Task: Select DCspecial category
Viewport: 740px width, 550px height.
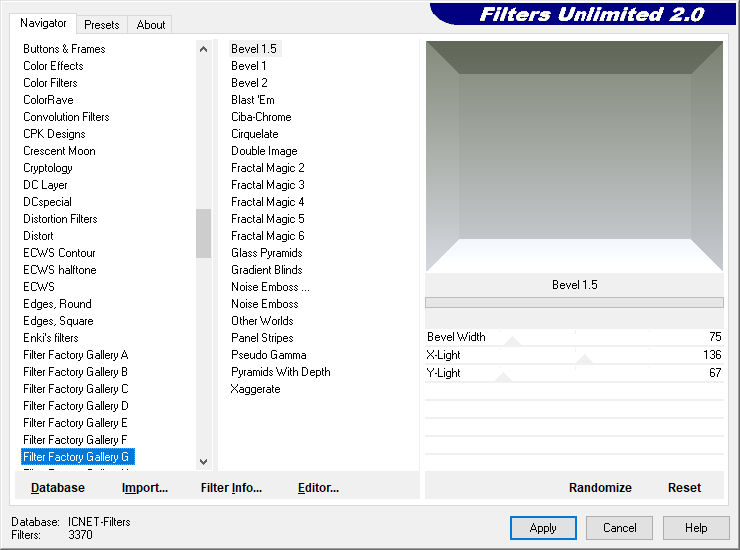Action: tap(47, 202)
